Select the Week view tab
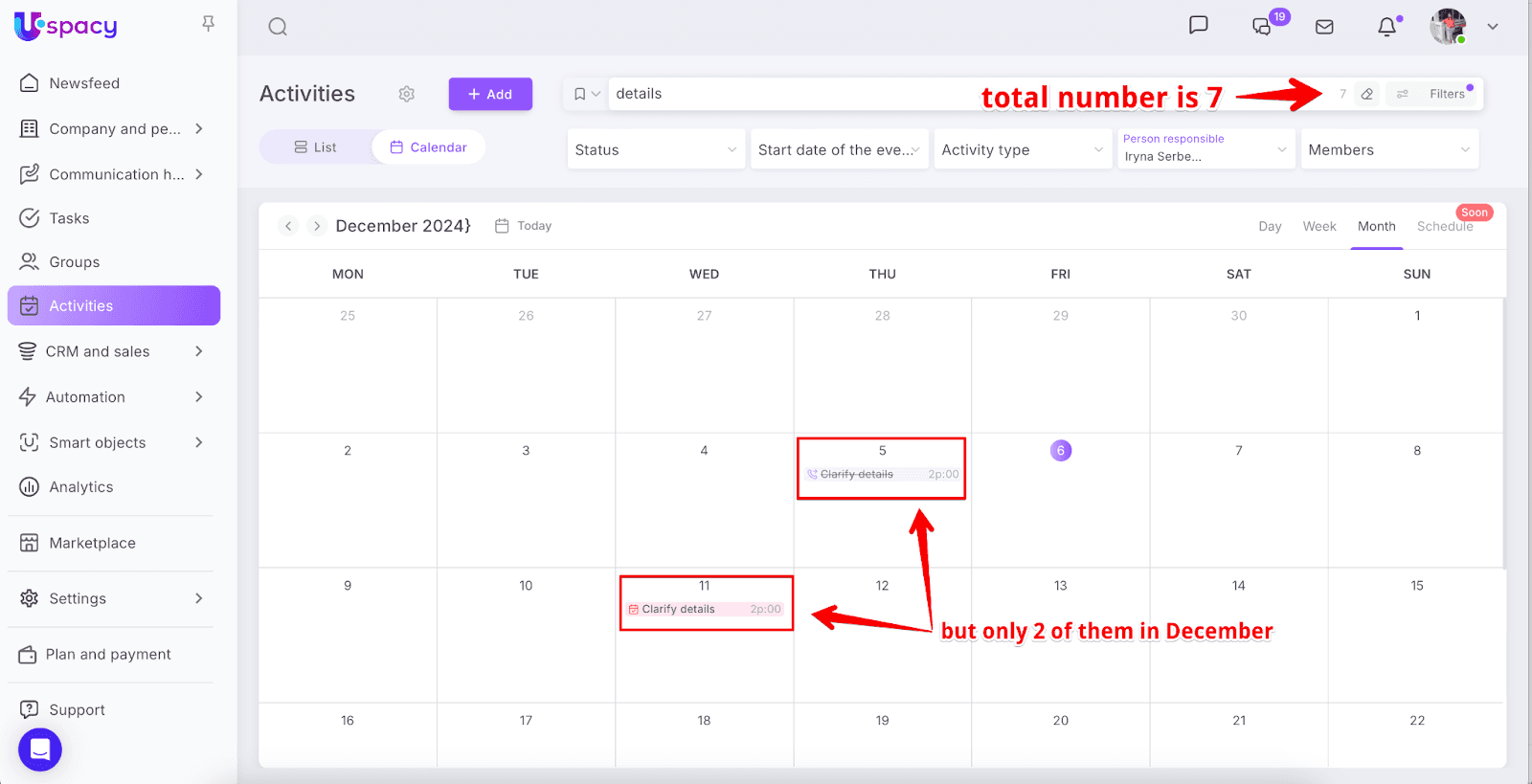Image resolution: width=1532 pixels, height=784 pixels. (x=1318, y=227)
